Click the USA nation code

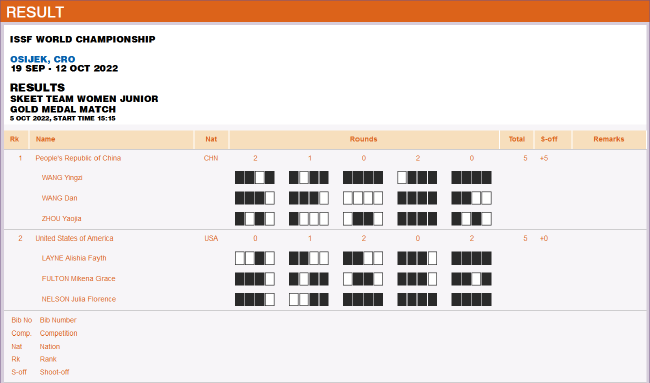tap(211, 238)
